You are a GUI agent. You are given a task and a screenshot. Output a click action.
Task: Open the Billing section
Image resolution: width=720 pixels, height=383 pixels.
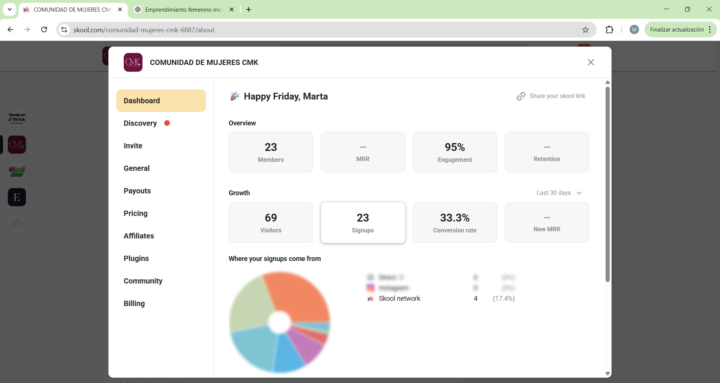coord(134,303)
